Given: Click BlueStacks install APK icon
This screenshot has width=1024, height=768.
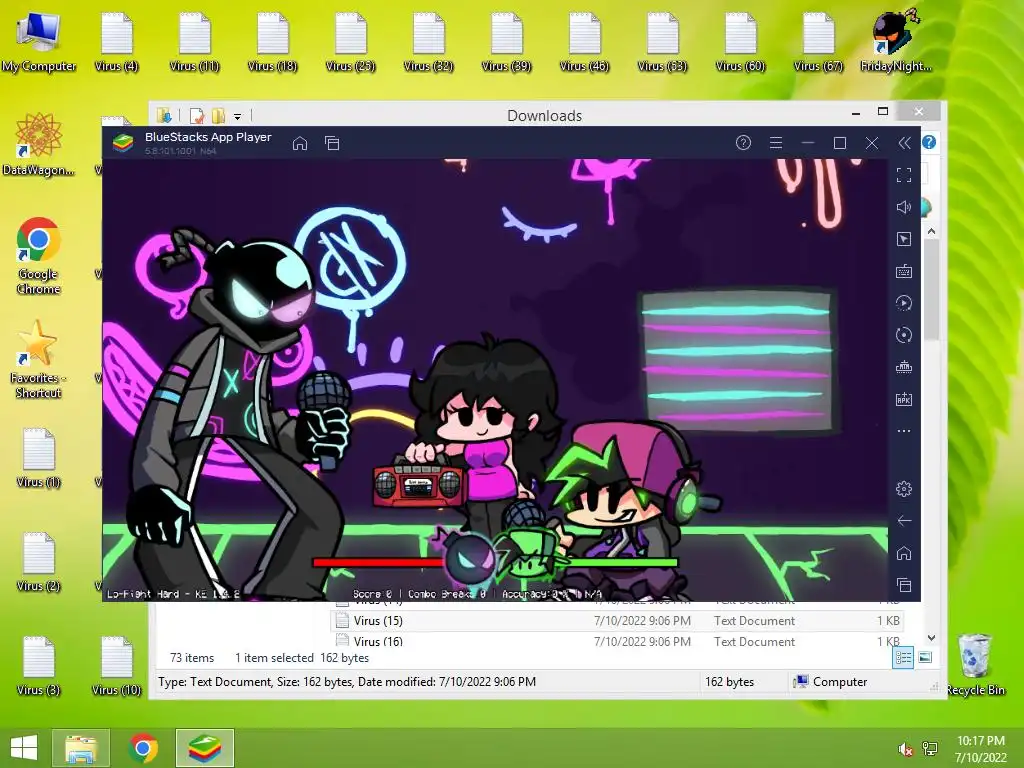Looking at the screenshot, I should tap(904, 399).
